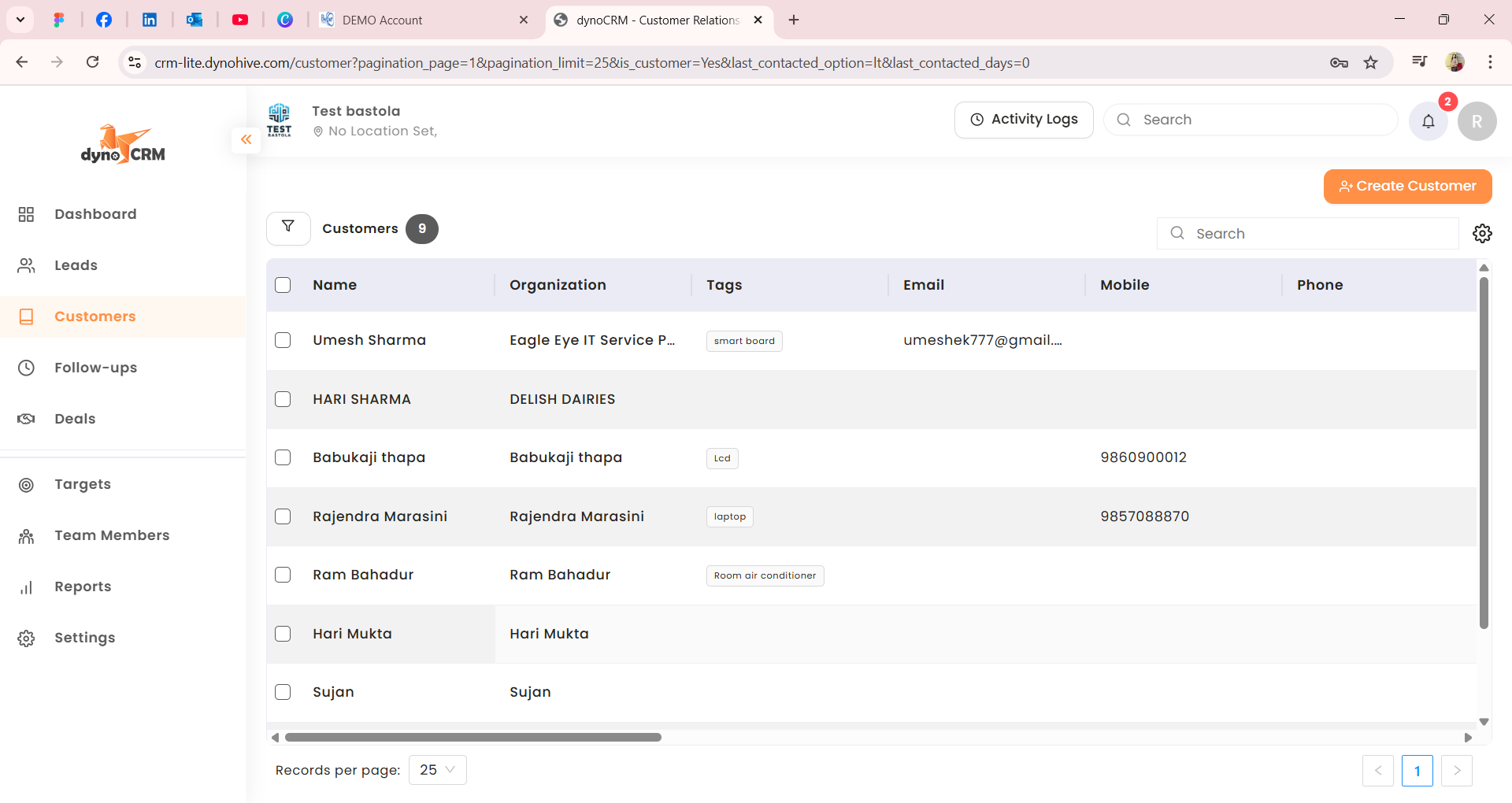Click the notifications bell icon
This screenshot has width=1512, height=803.
point(1428,121)
